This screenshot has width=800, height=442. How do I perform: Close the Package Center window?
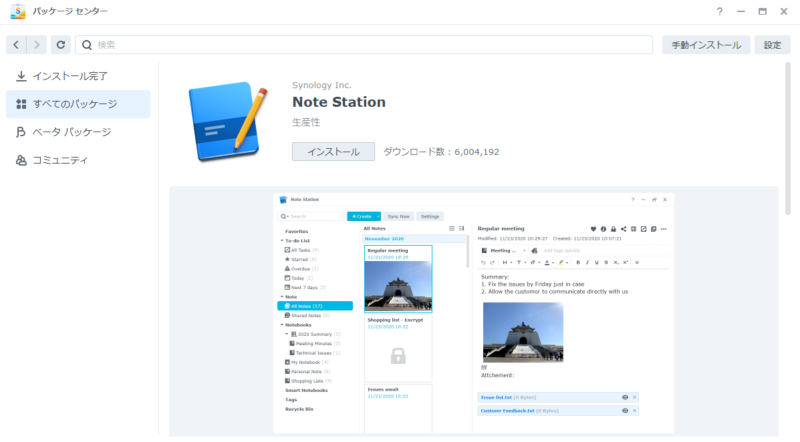[784, 11]
